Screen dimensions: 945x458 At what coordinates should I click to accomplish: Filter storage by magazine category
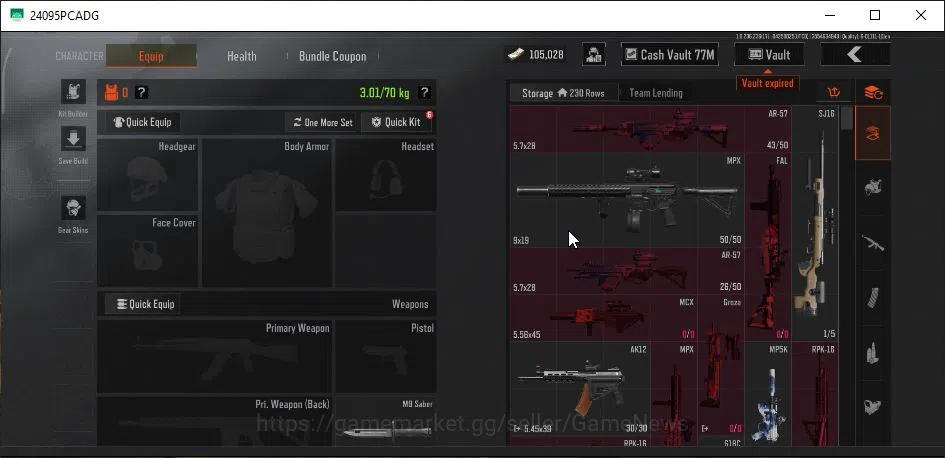pos(873,298)
